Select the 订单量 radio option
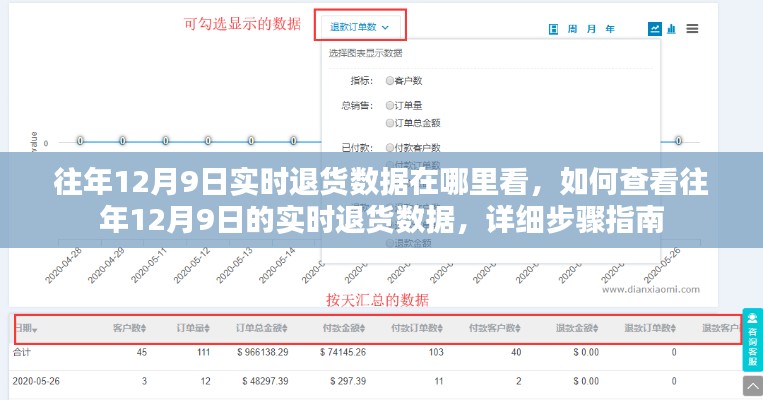Screen dimensions: 763x400 click(x=390, y=104)
